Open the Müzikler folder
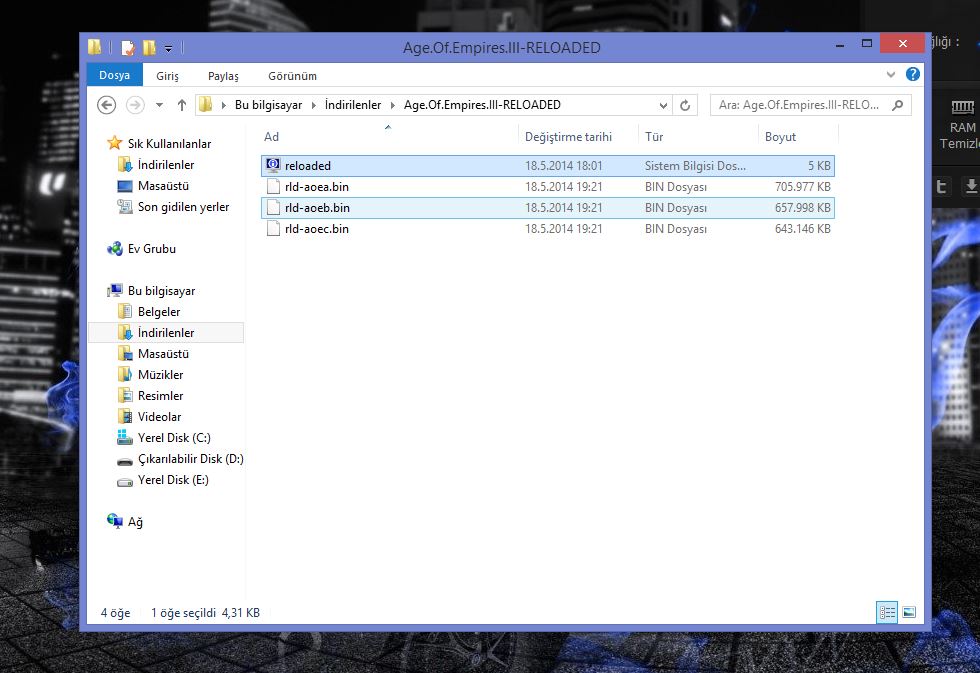980x673 pixels. point(161,375)
